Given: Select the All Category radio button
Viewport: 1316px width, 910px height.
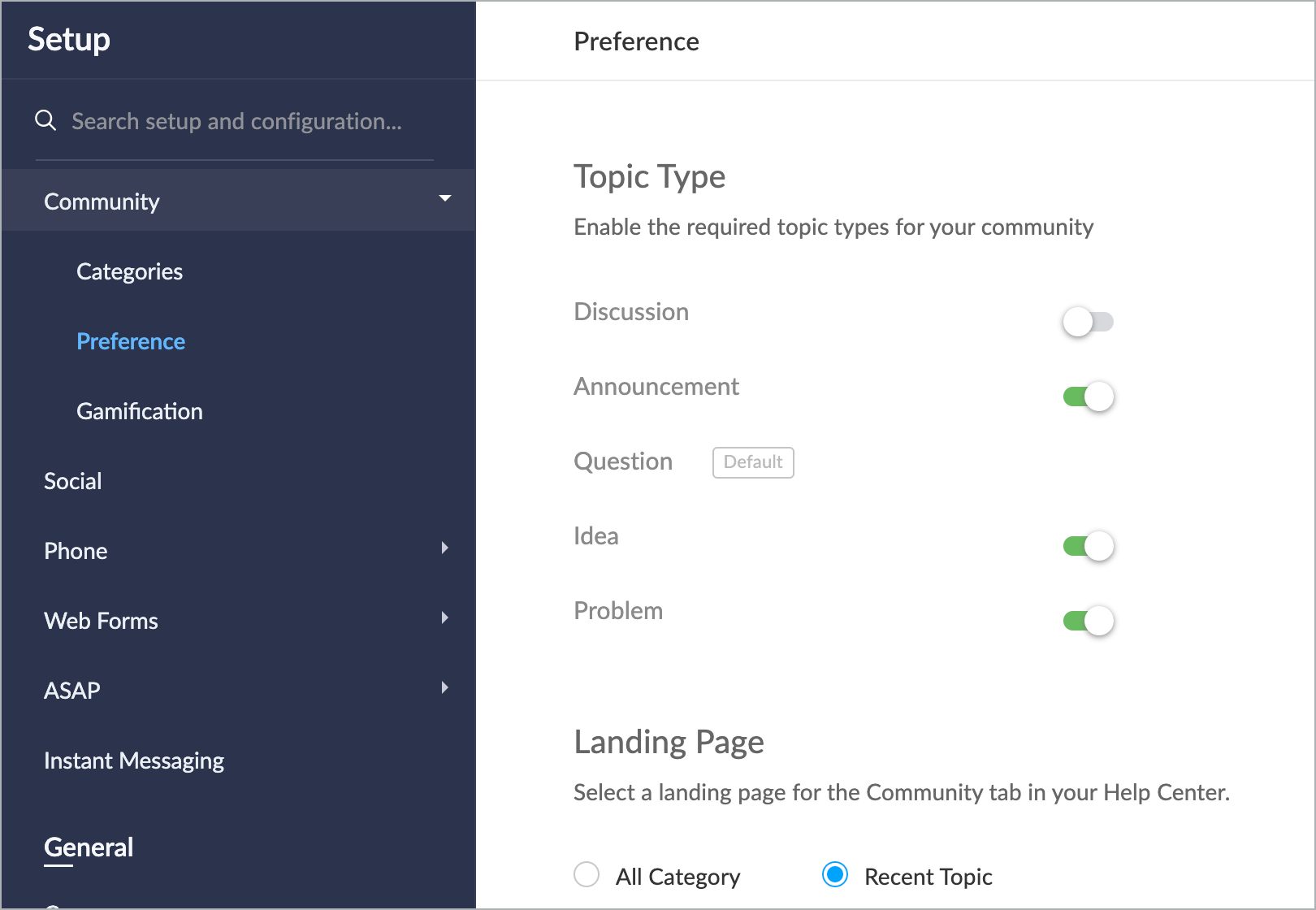Looking at the screenshot, I should (587, 875).
